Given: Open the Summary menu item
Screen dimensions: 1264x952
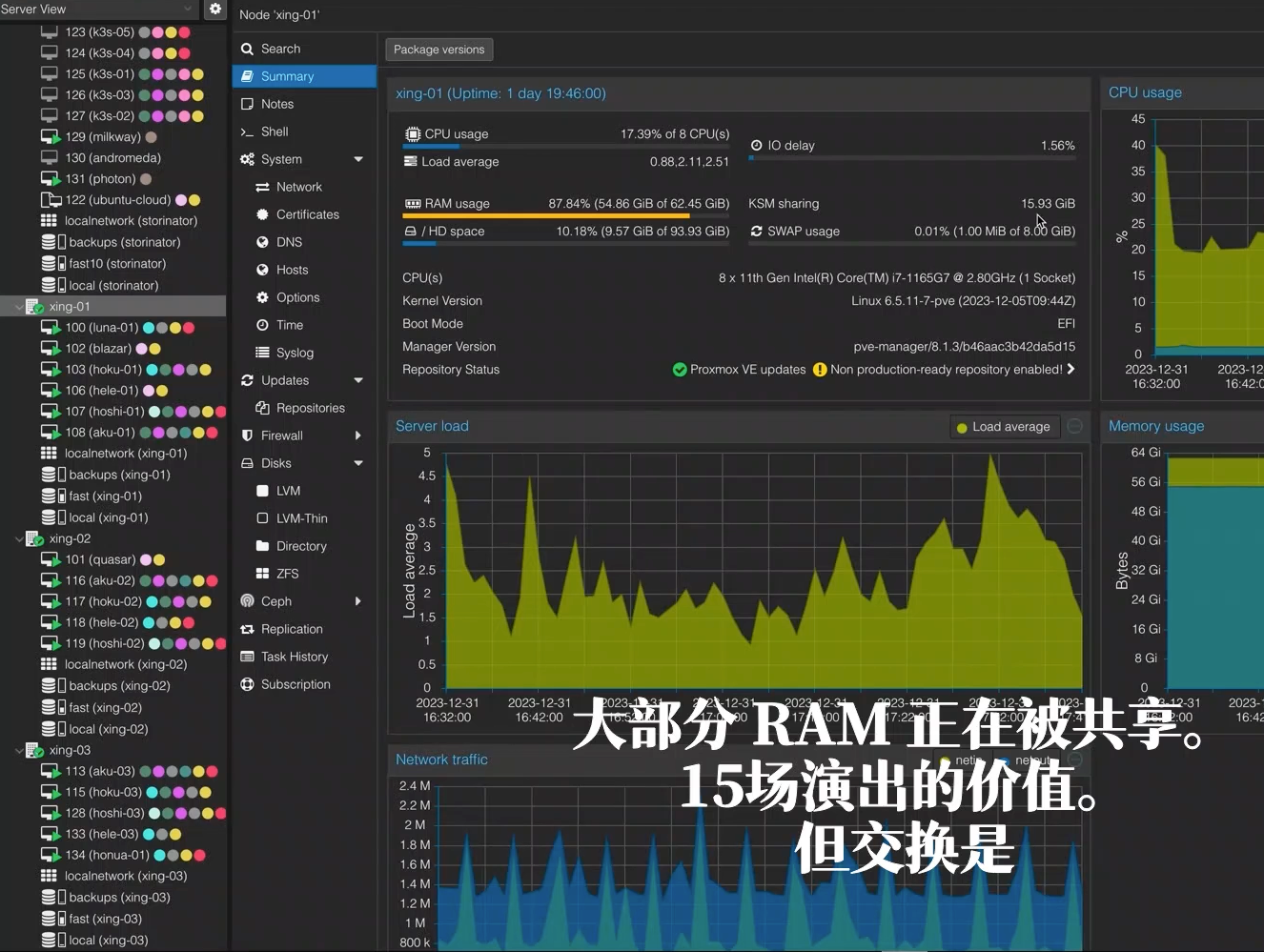Looking at the screenshot, I should pyautogui.click(x=287, y=76).
